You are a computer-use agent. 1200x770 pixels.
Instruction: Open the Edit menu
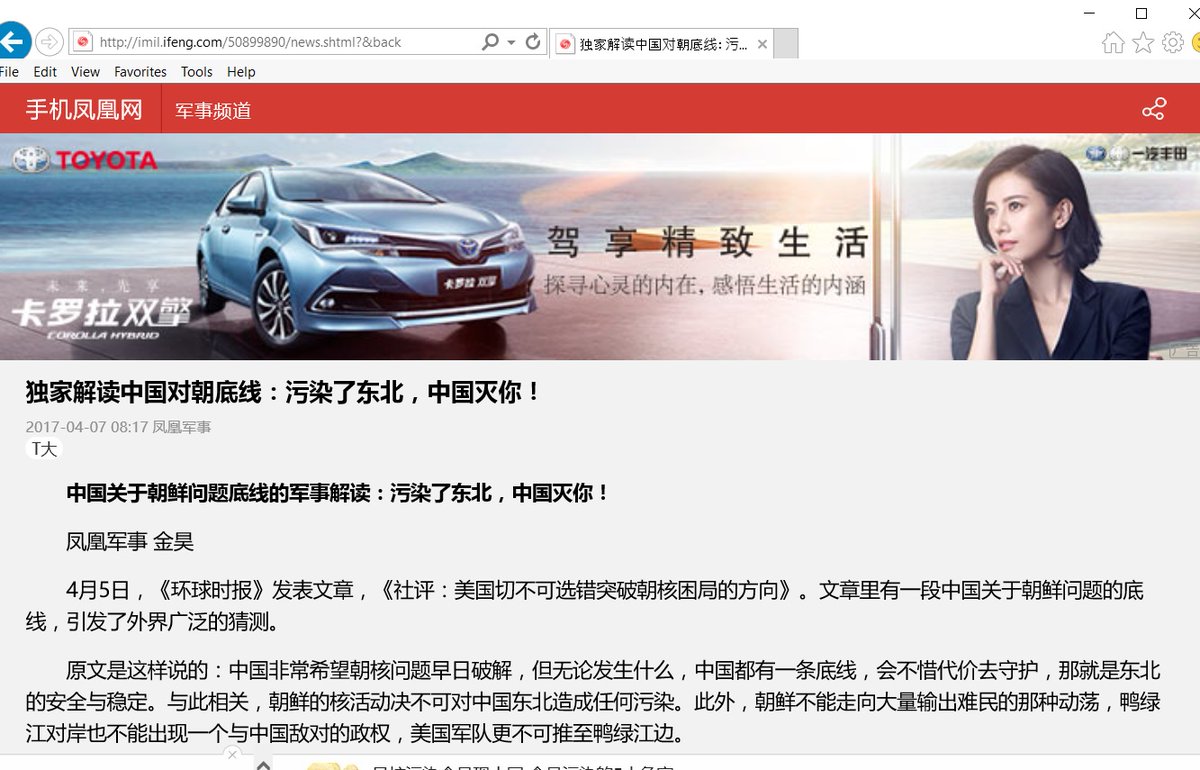point(45,71)
